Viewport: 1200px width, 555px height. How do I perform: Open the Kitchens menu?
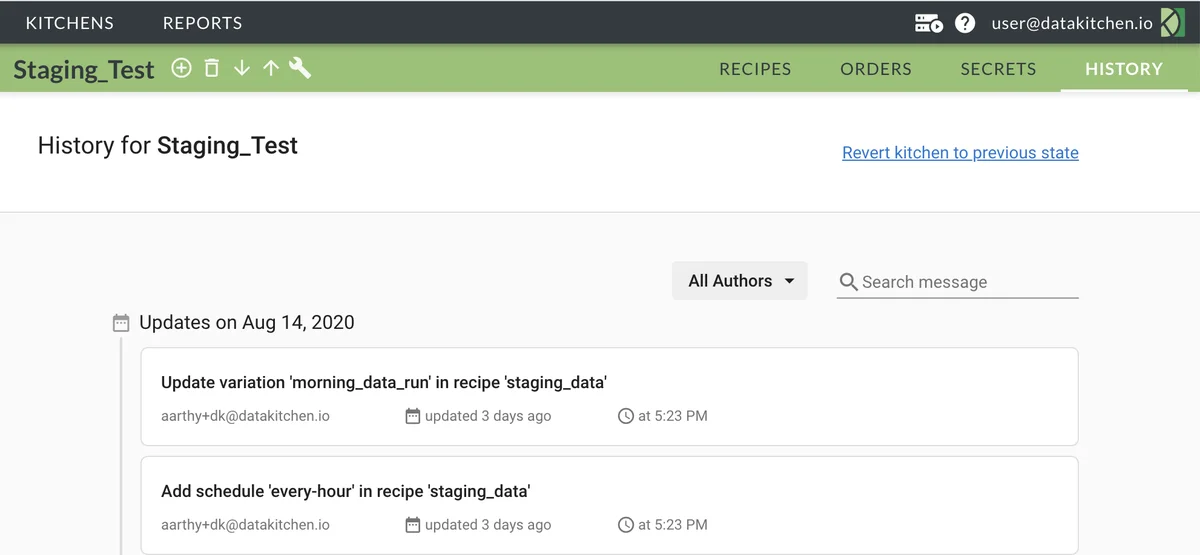tap(70, 23)
